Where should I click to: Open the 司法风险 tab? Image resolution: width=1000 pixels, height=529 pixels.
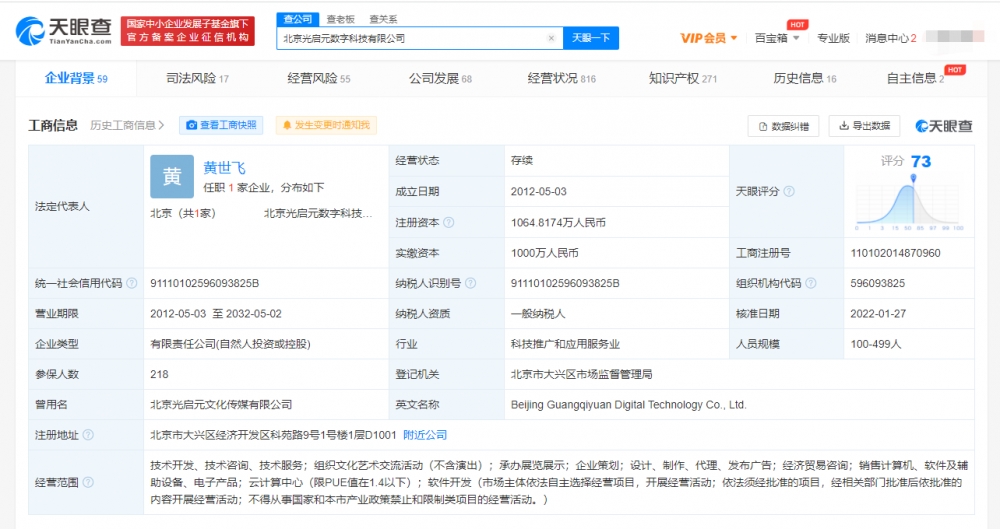(x=197, y=78)
